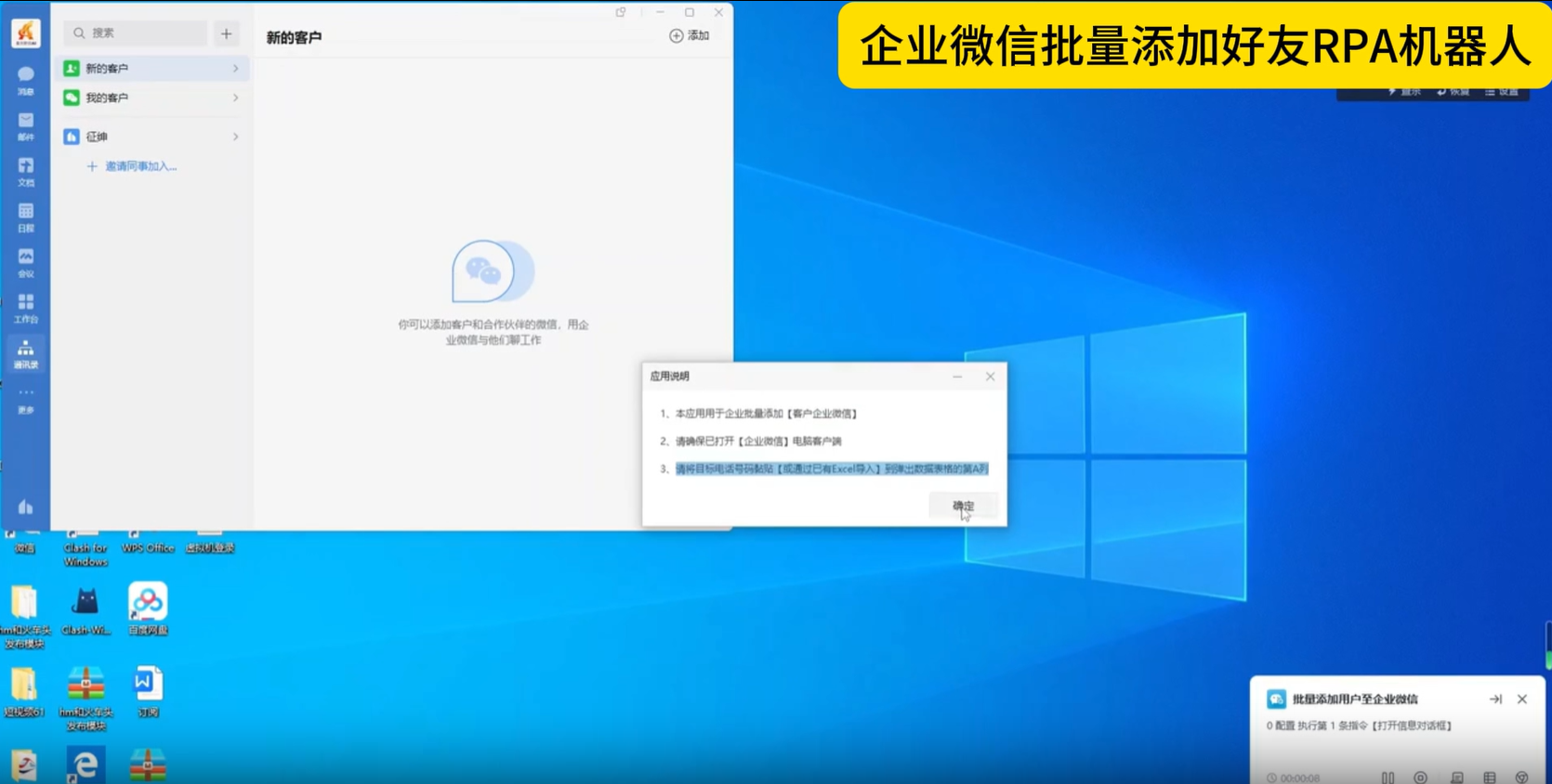Select 新的客户 in contacts list
Screen dimensions: 1552x784
click(x=151, y=68)
